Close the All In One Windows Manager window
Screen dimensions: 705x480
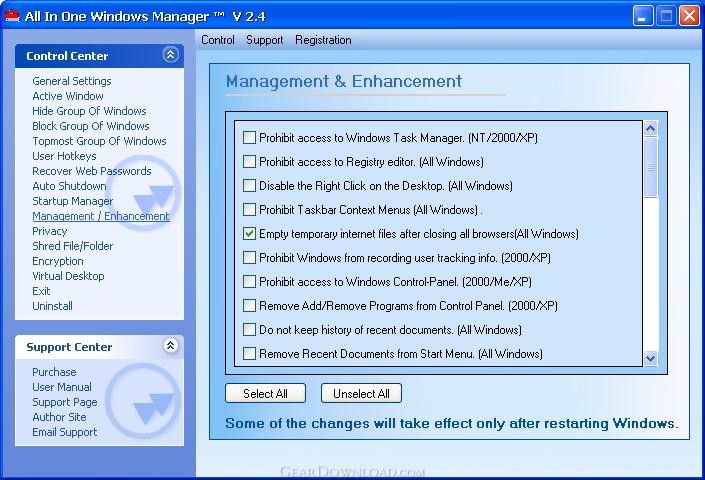pyautogui.click(x=689, y=16)
